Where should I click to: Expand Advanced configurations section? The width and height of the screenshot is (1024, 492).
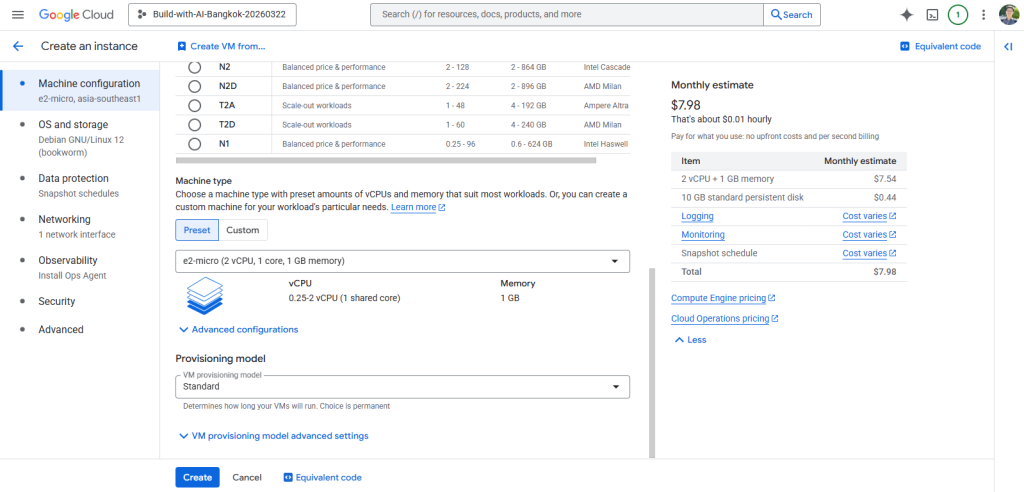(x=238, y=329)
